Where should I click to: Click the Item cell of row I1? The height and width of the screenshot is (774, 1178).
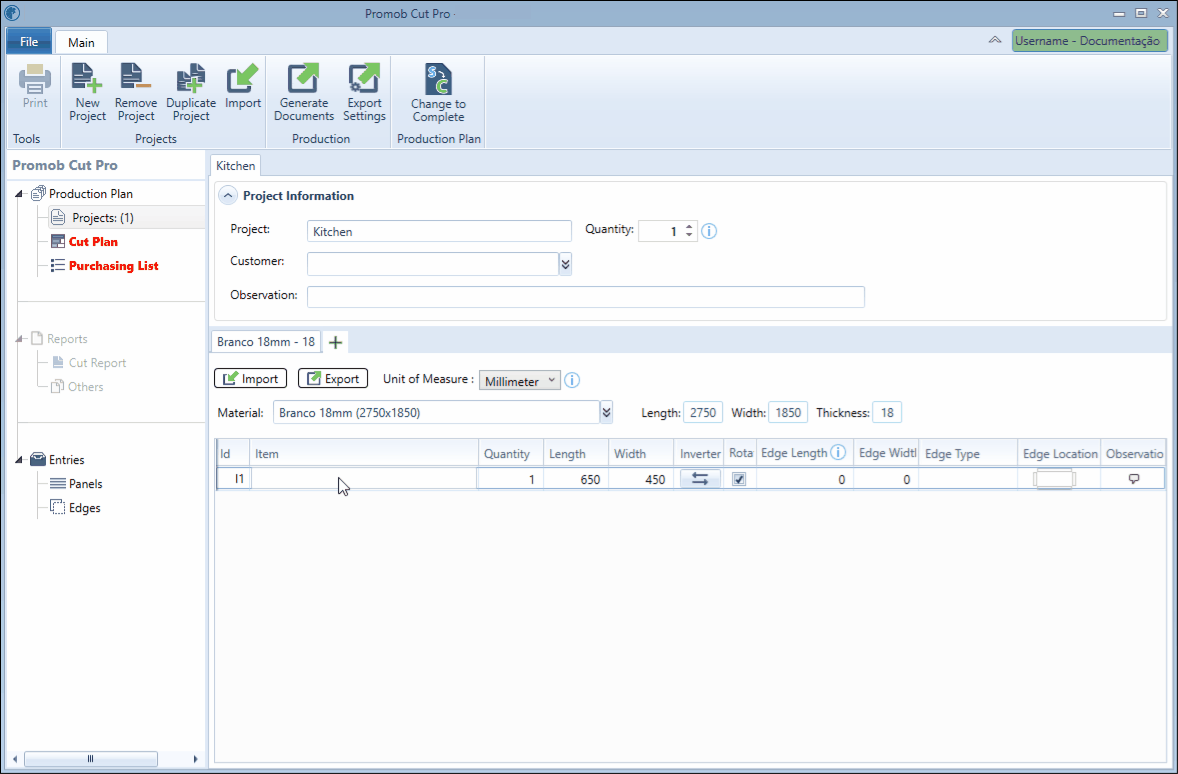pyautogui.click(x=364, y=479)
